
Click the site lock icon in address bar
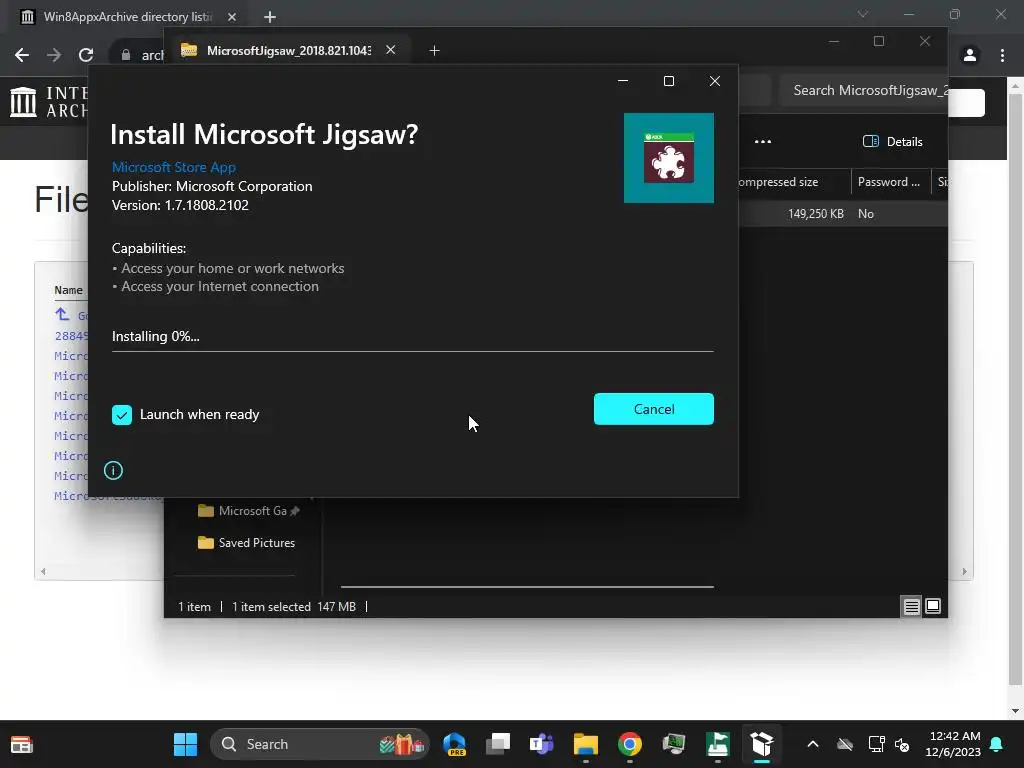(125, 56)
